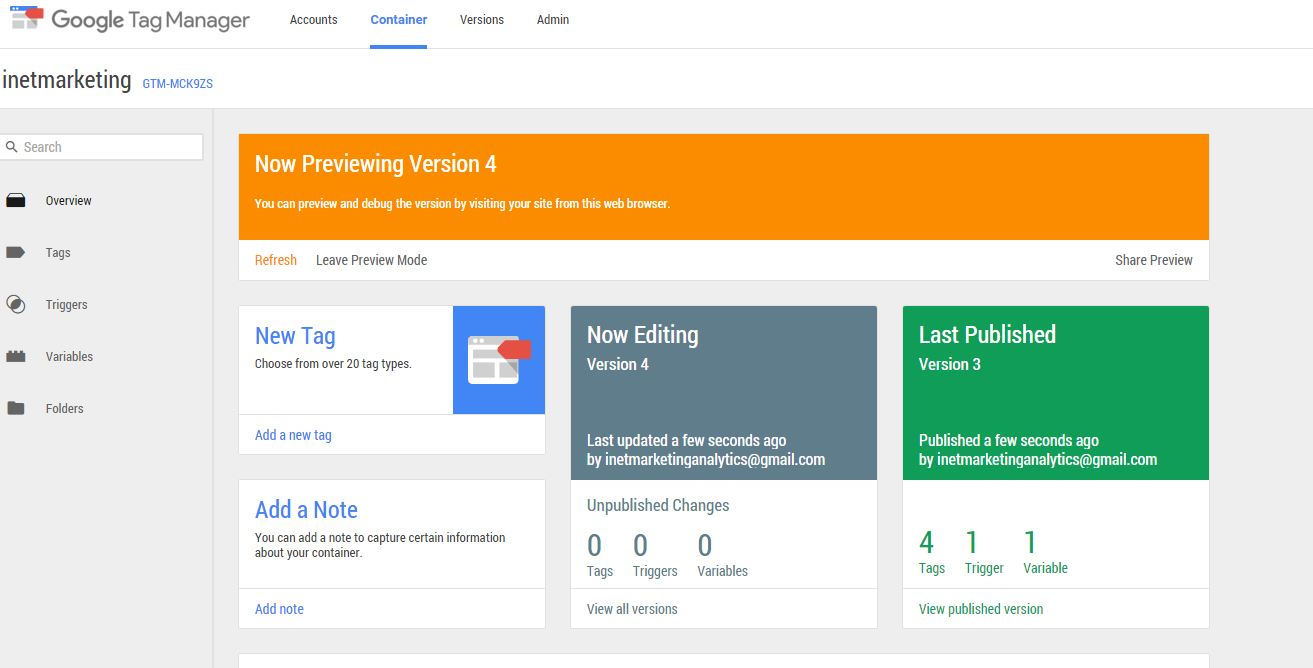The height and width of the screenshot is (668, 1313).
Task: Click the container ID GTM-MCK9ZS
Action: pos(178,84)
